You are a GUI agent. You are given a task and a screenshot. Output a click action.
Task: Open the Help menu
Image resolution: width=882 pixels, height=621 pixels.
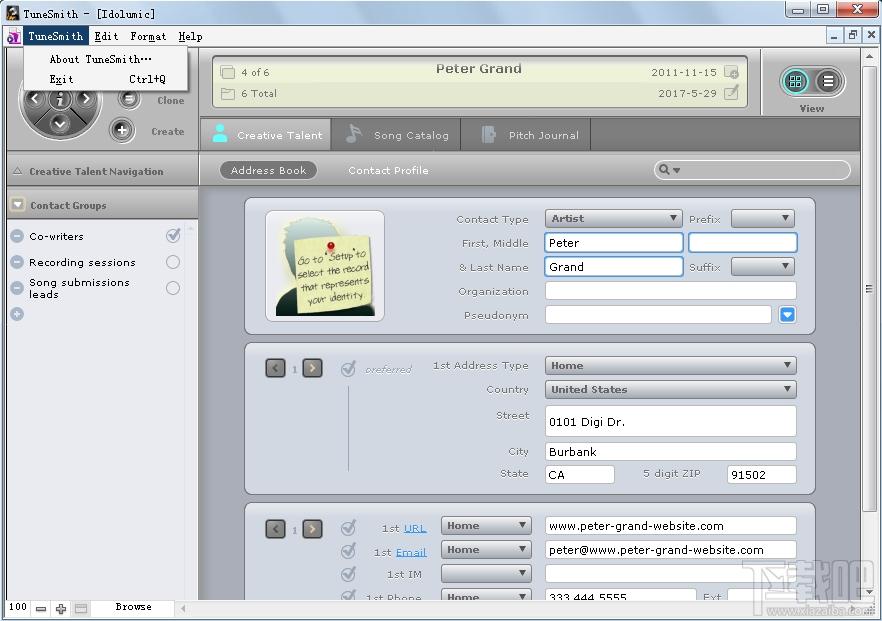point(191,37)
